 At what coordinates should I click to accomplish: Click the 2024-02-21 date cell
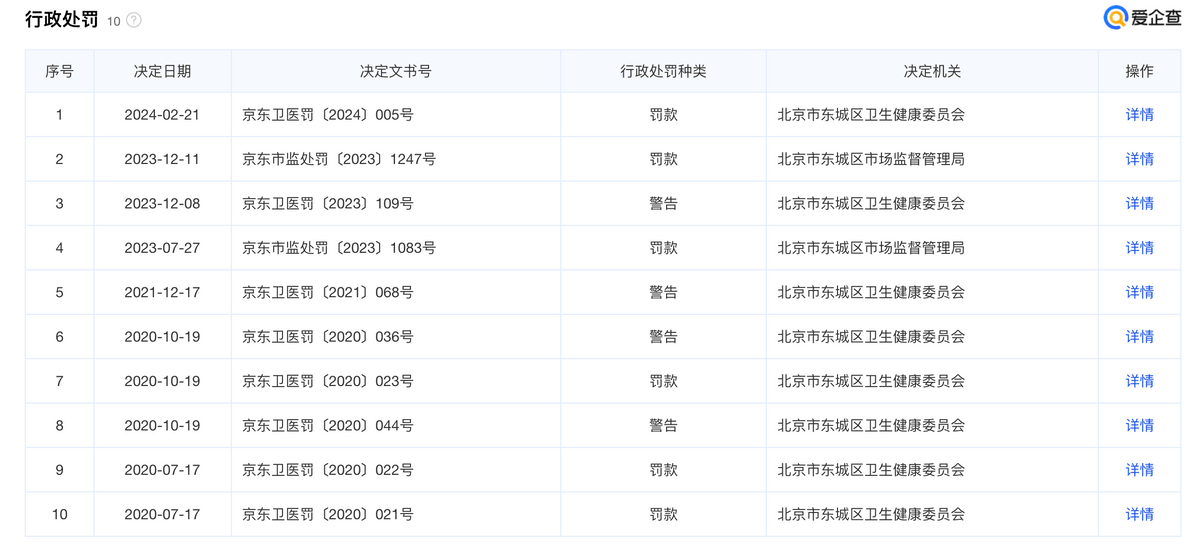click(162, 115)
